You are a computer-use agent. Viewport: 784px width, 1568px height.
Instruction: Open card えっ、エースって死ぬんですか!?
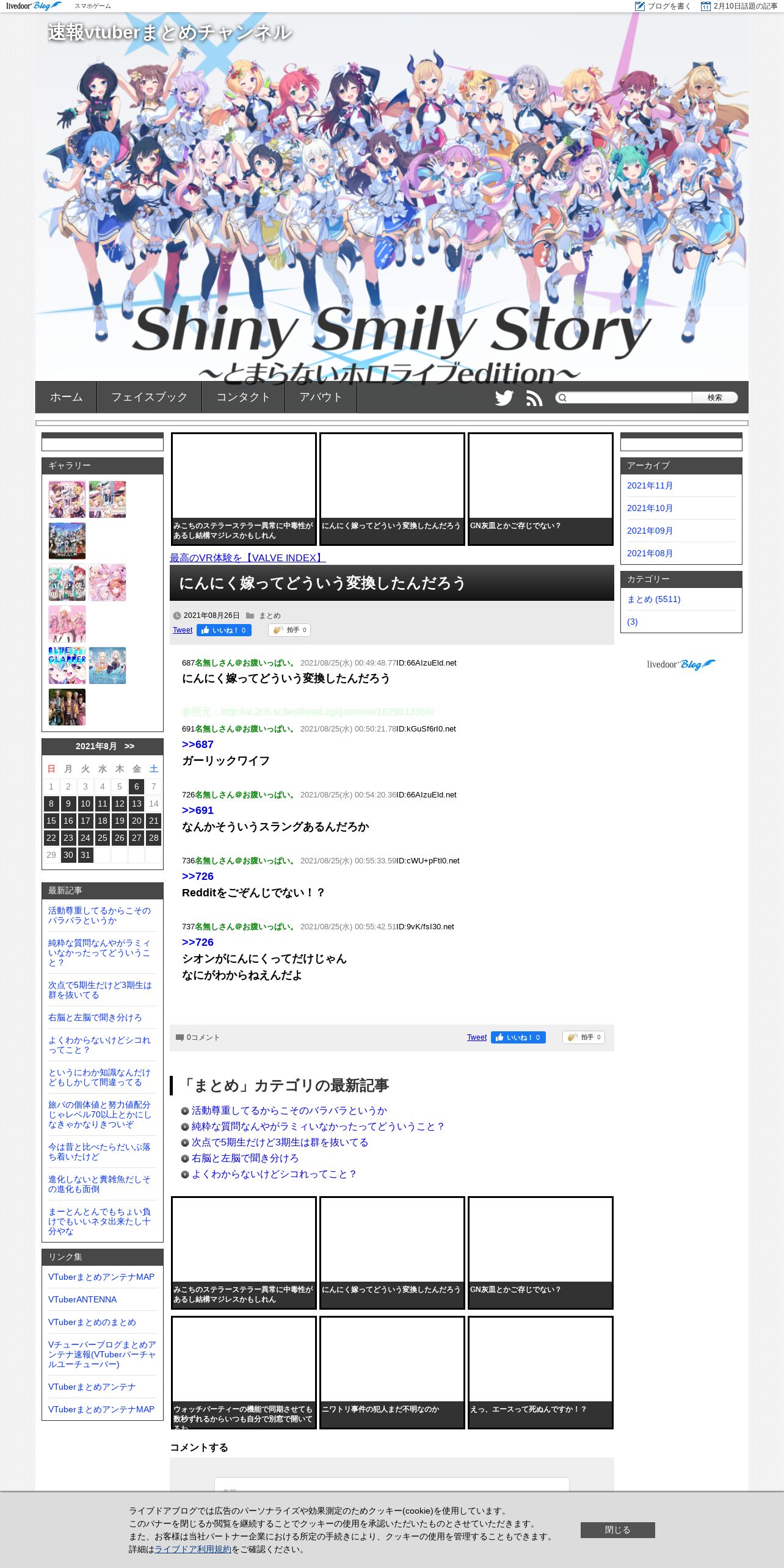[x=540, y=1373]
